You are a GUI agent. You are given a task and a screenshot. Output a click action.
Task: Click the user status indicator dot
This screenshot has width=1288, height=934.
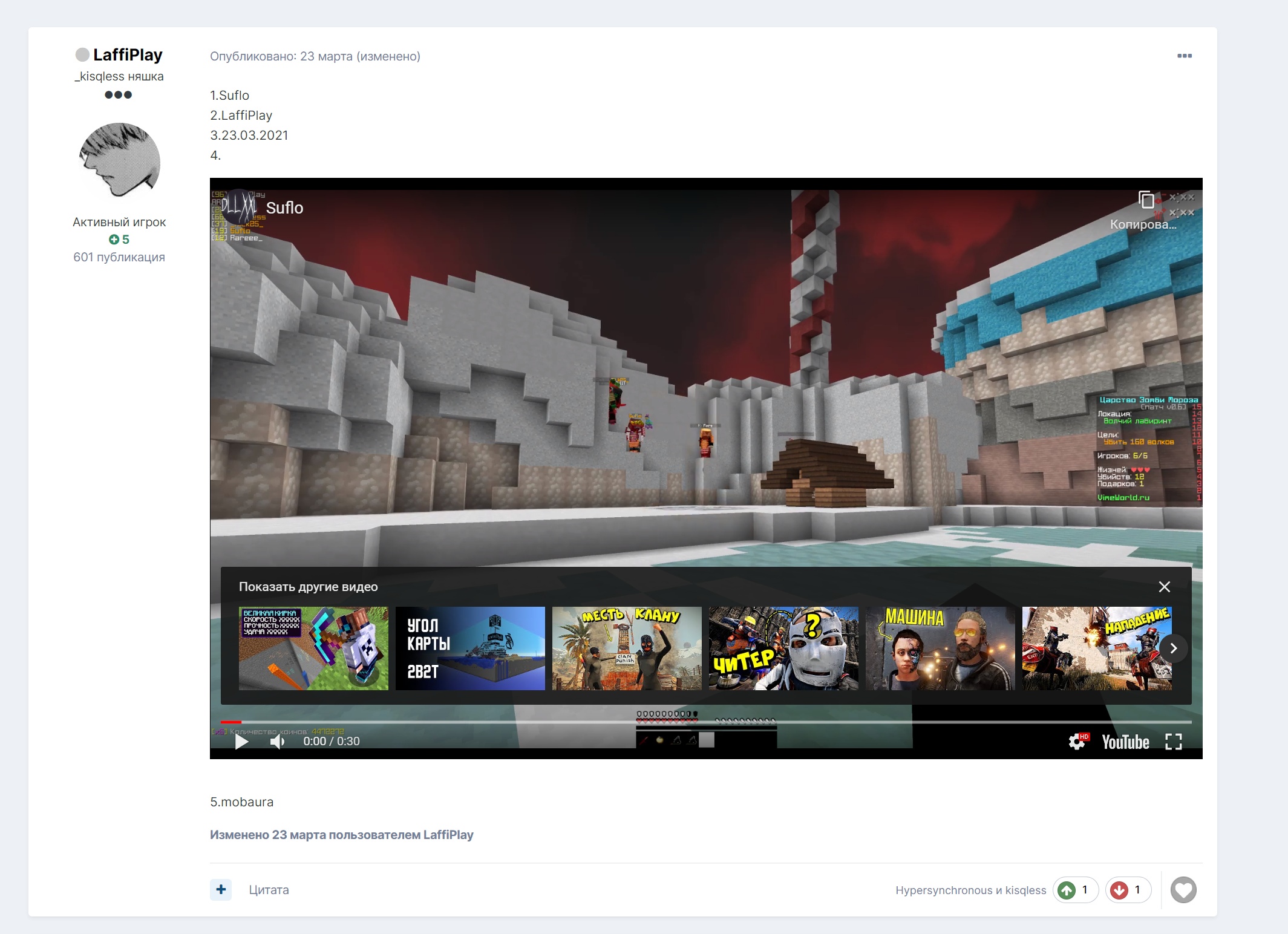pyautogui.click(x=82, y=55)
